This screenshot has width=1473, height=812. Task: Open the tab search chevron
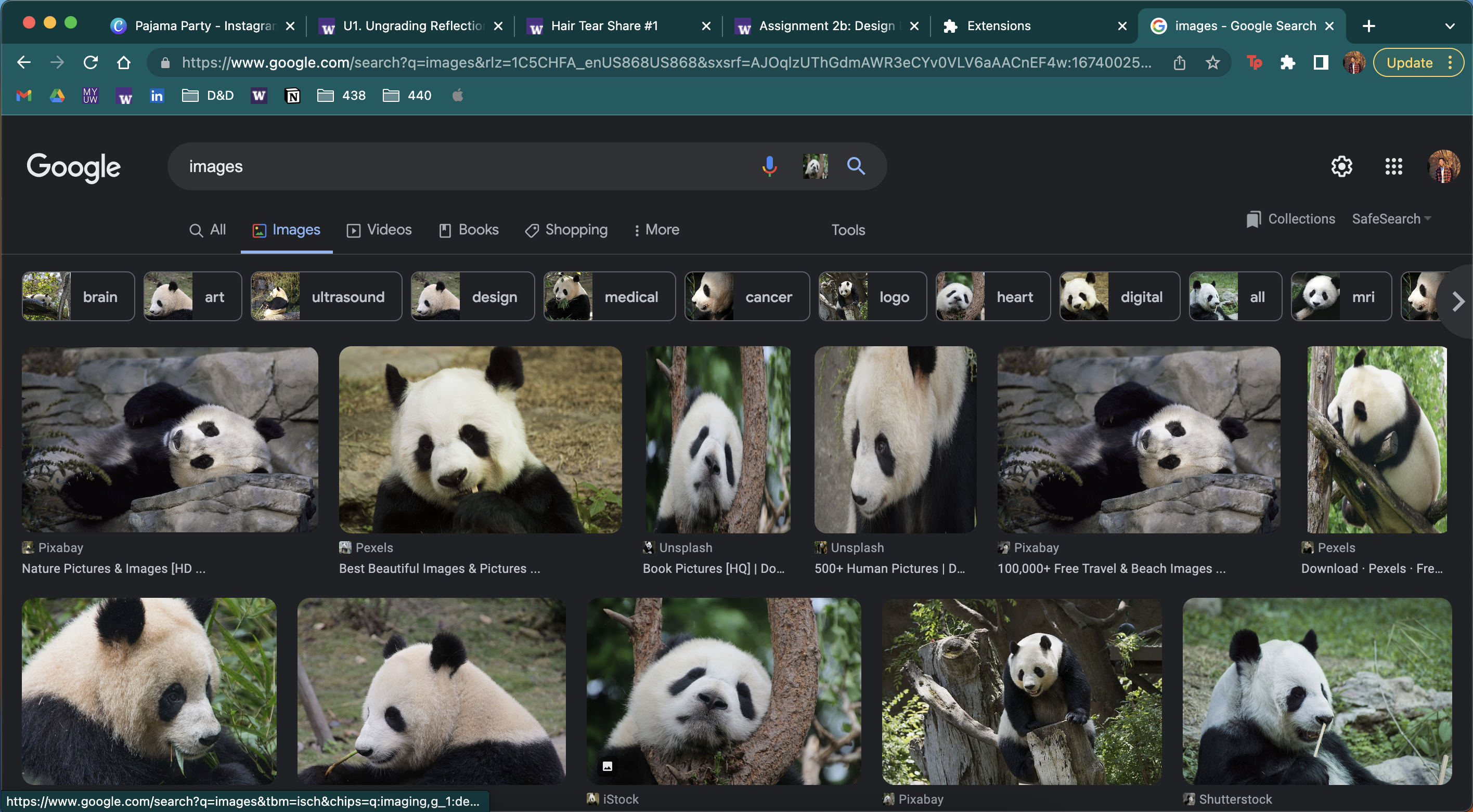click(x=1450, y=25)
